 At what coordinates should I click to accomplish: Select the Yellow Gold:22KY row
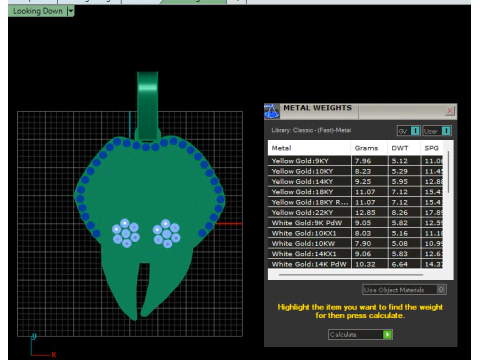point(355,213)
